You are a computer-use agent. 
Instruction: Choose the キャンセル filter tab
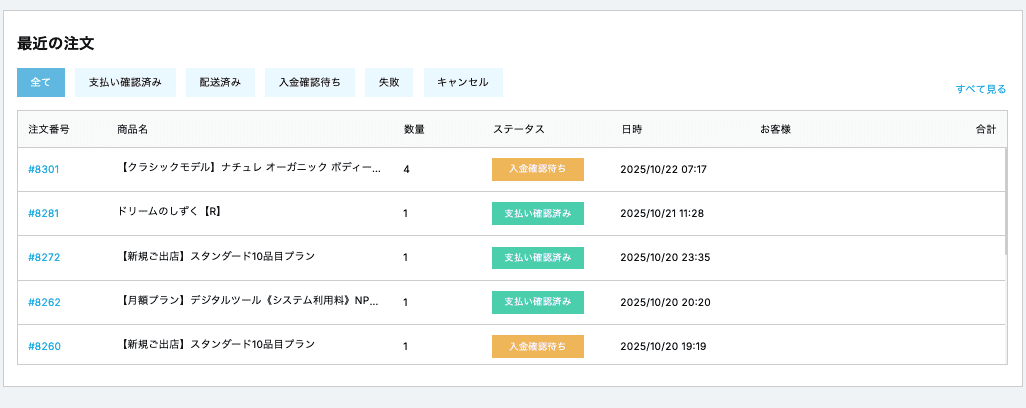click(463, 82)
